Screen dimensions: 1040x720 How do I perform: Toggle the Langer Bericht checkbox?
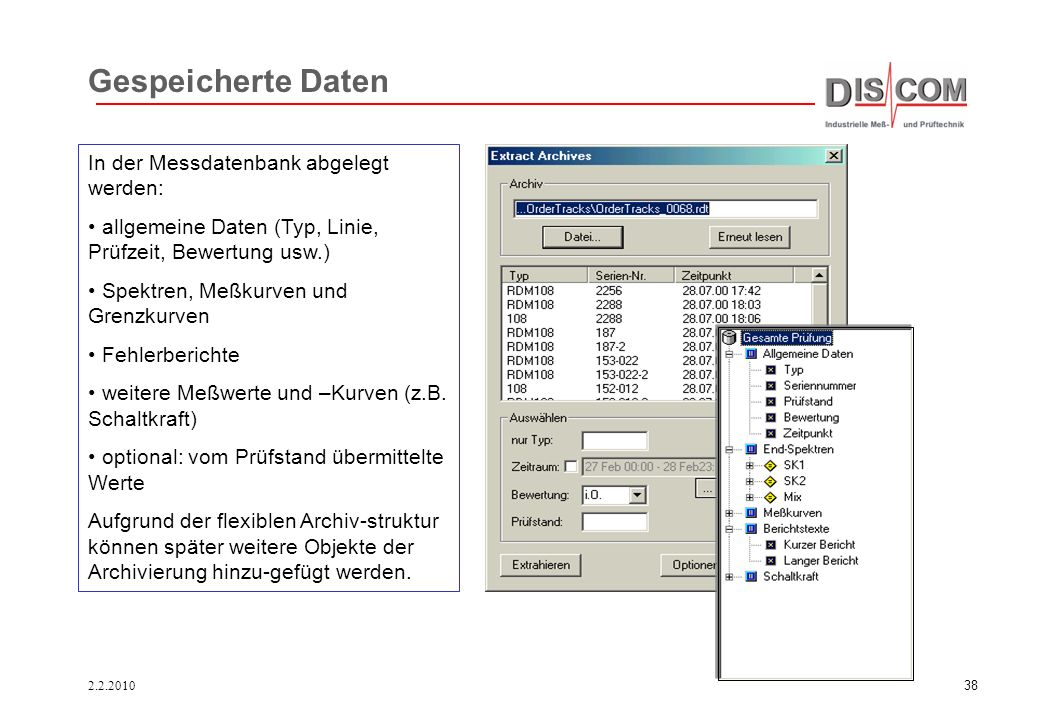pos(771,561)
